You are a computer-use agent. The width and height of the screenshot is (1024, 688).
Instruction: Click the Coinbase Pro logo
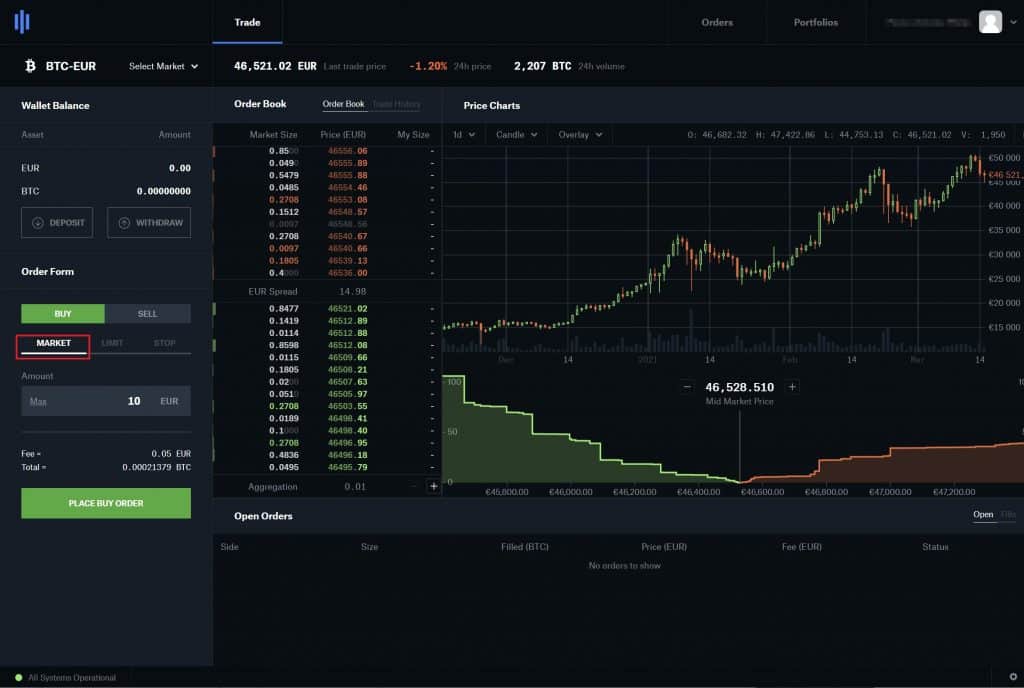coord(22,22)
